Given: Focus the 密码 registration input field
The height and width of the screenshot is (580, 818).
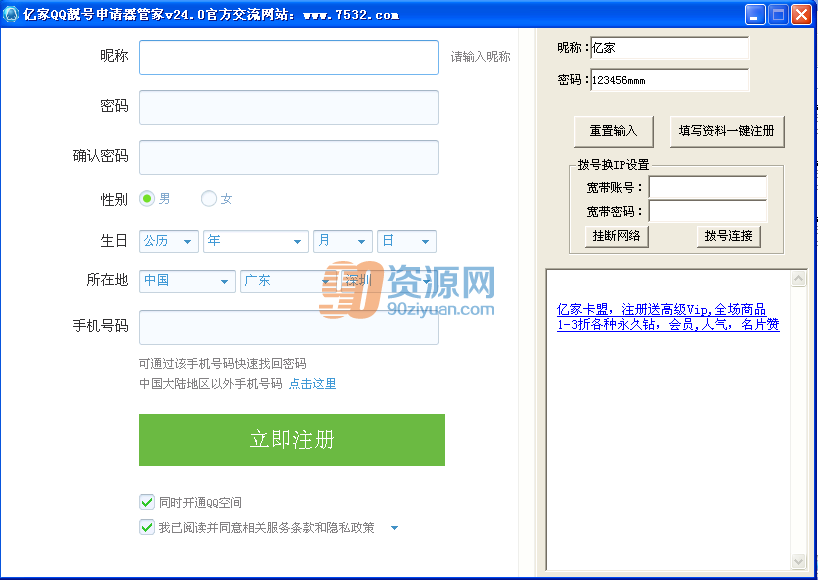Looking at the screenshot, I should pyautogui.click(x=288, y=107).
